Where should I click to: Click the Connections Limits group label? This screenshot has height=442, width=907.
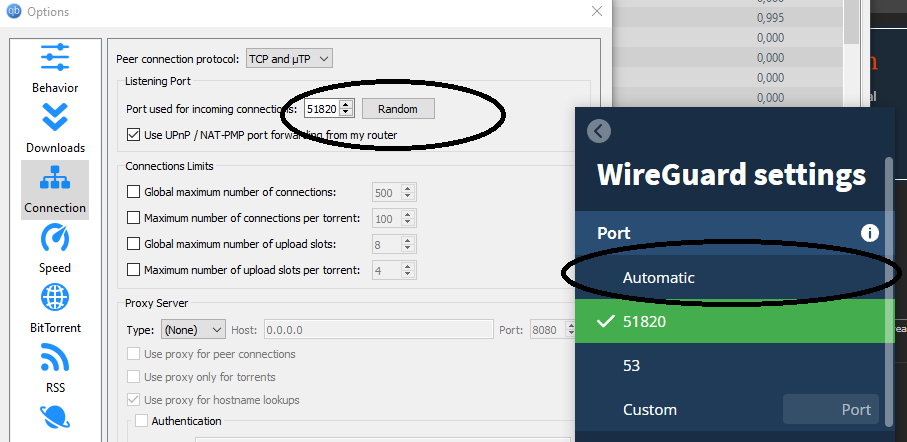(169, 166)
